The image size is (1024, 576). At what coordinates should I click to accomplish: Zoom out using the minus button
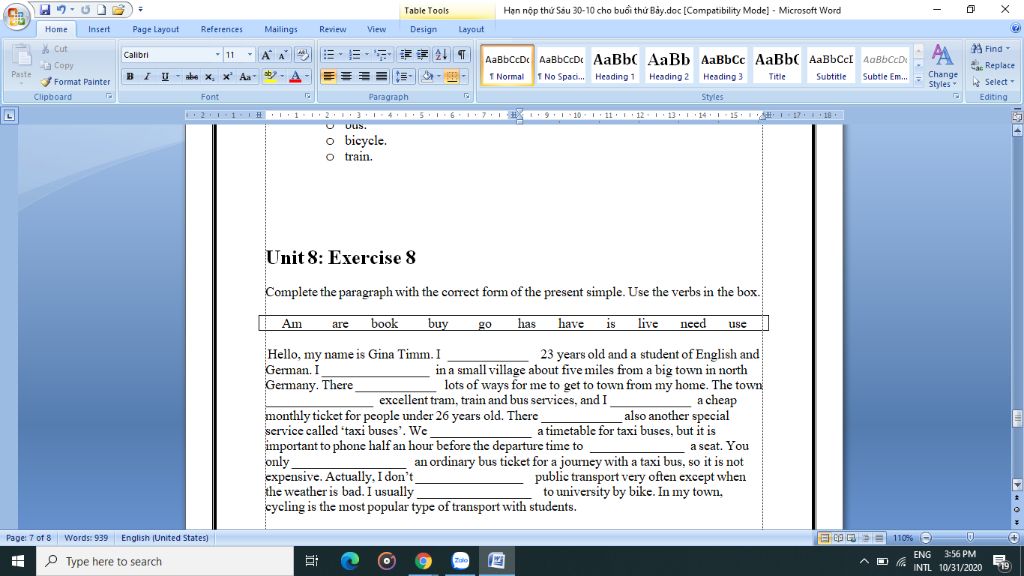926,538
